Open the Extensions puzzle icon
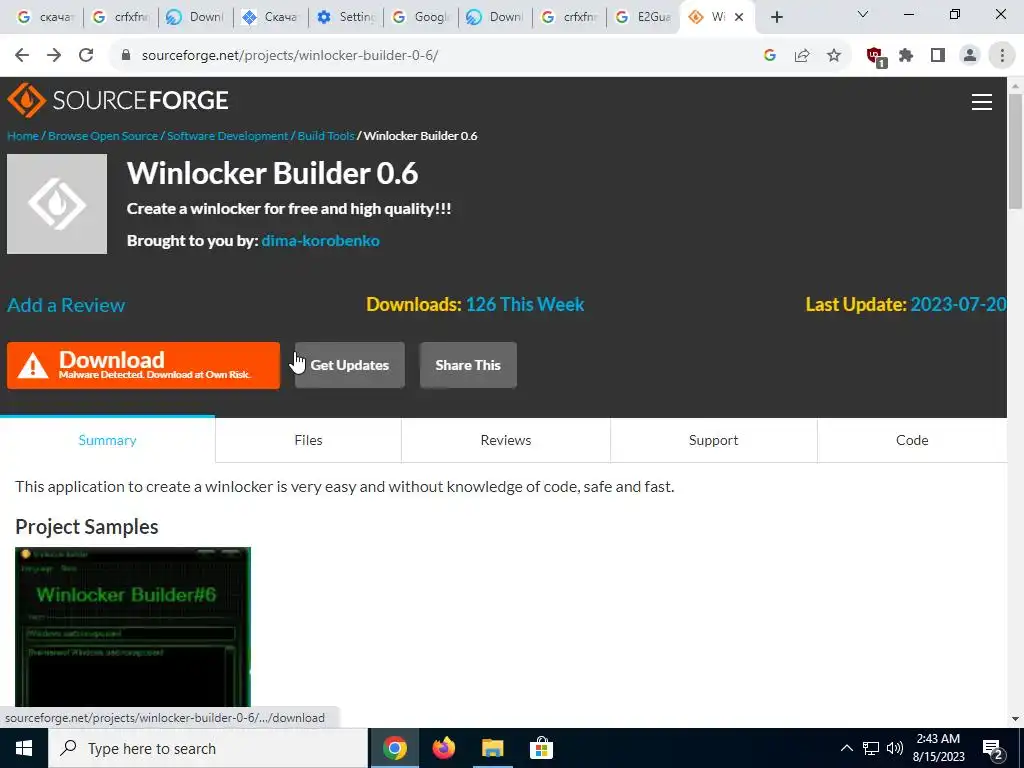 906,56
